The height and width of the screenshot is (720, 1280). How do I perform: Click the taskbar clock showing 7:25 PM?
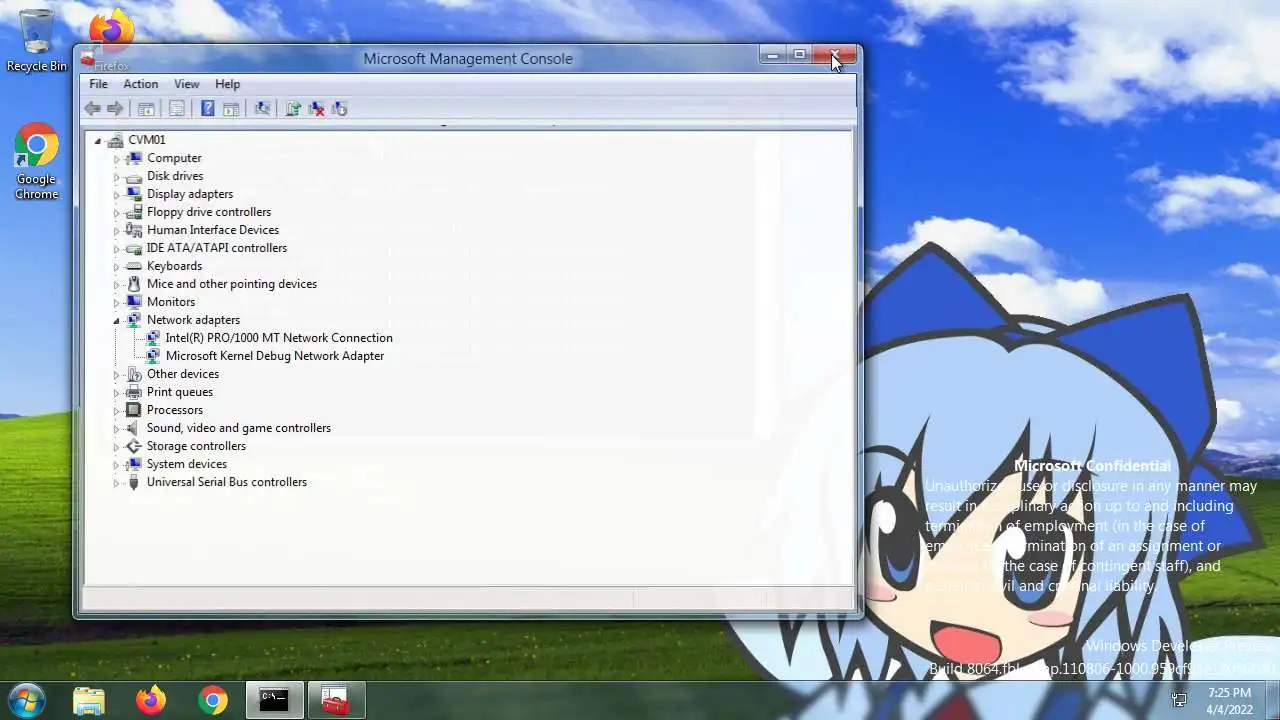pyautogui.click(x=1229, y=701)
